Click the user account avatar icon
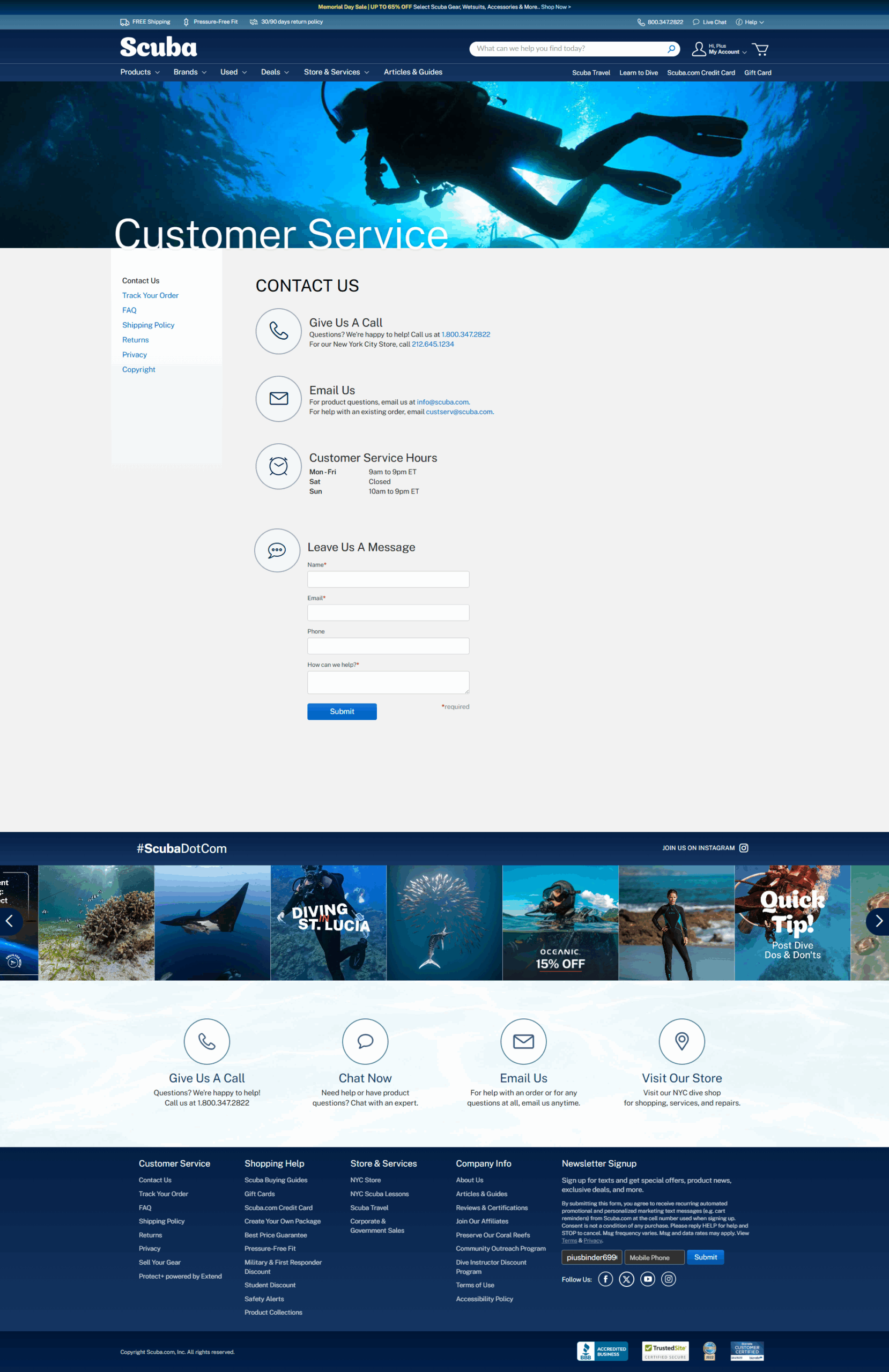889x1372 pixels. coord(699,49)
